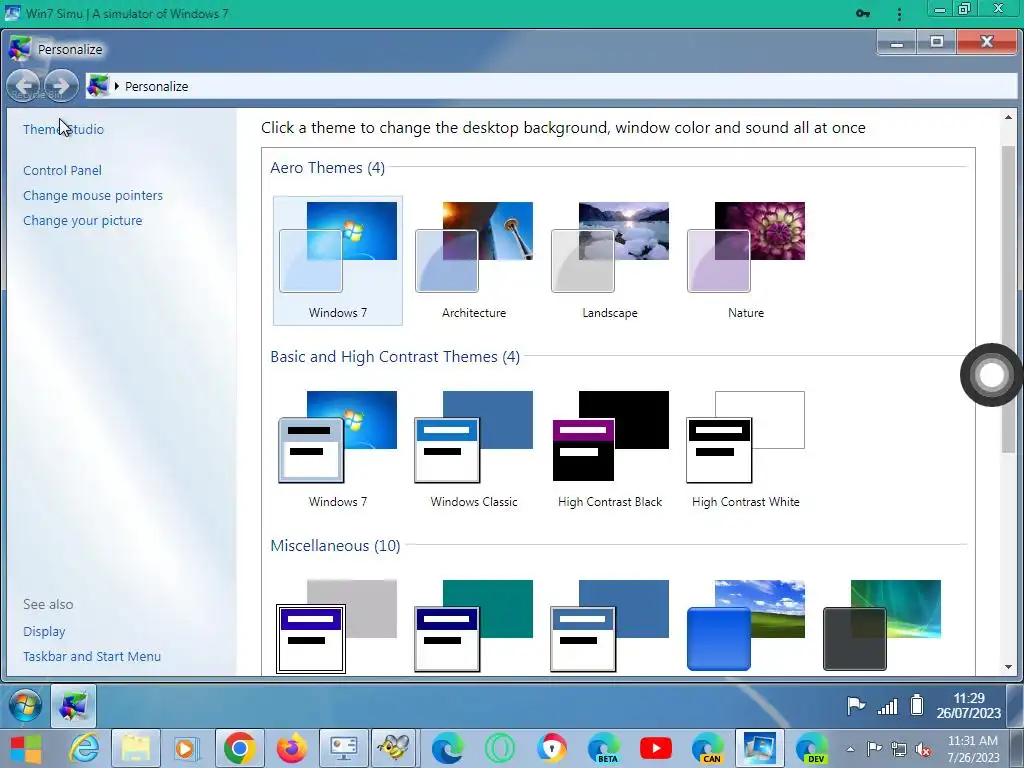Screen dimensions: 1024x768
Task: Launch Opera browser from taskbar
Action: pyautogui.click(x=500, y=748)
